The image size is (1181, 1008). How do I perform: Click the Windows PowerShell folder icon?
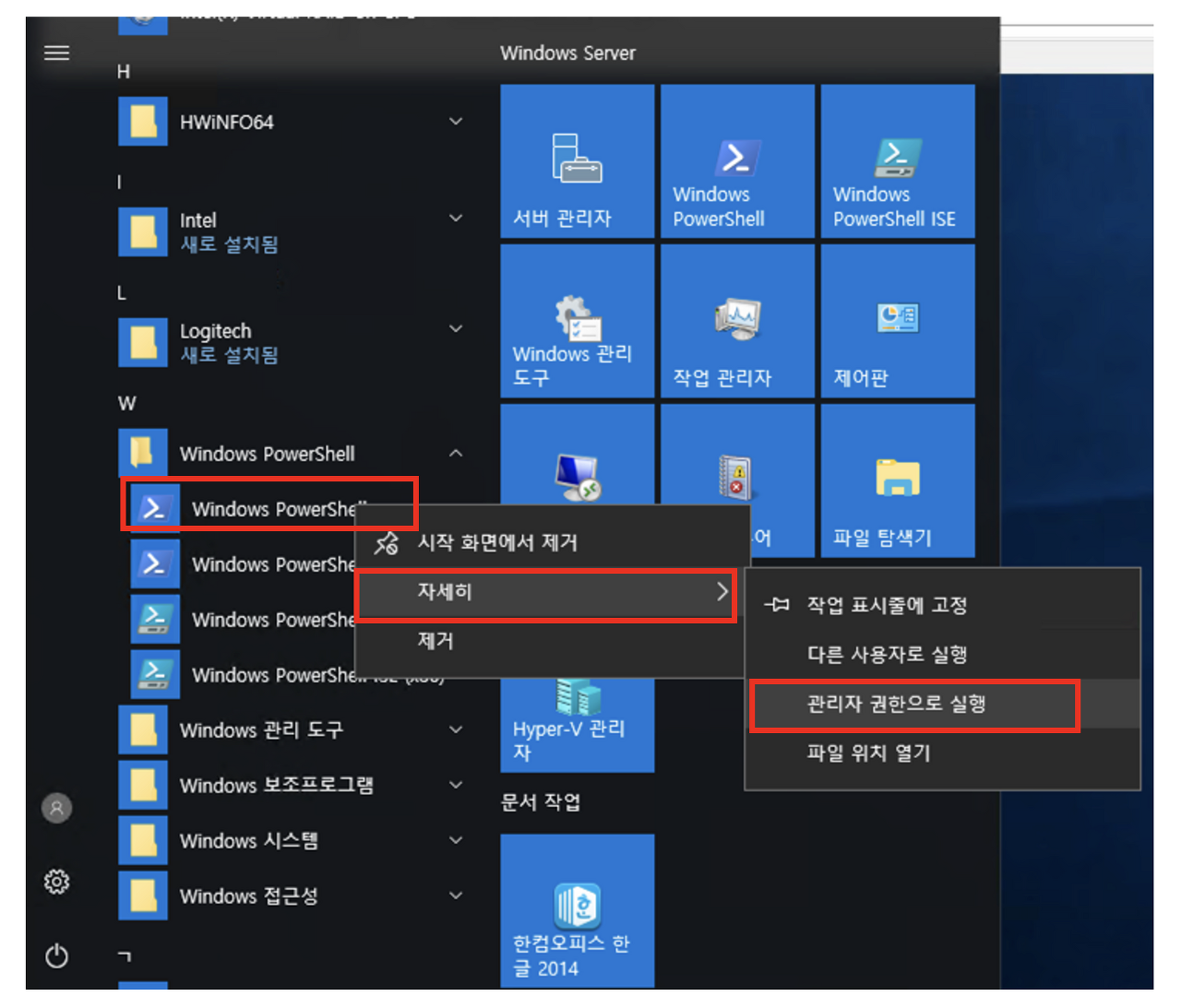[143, 453]
